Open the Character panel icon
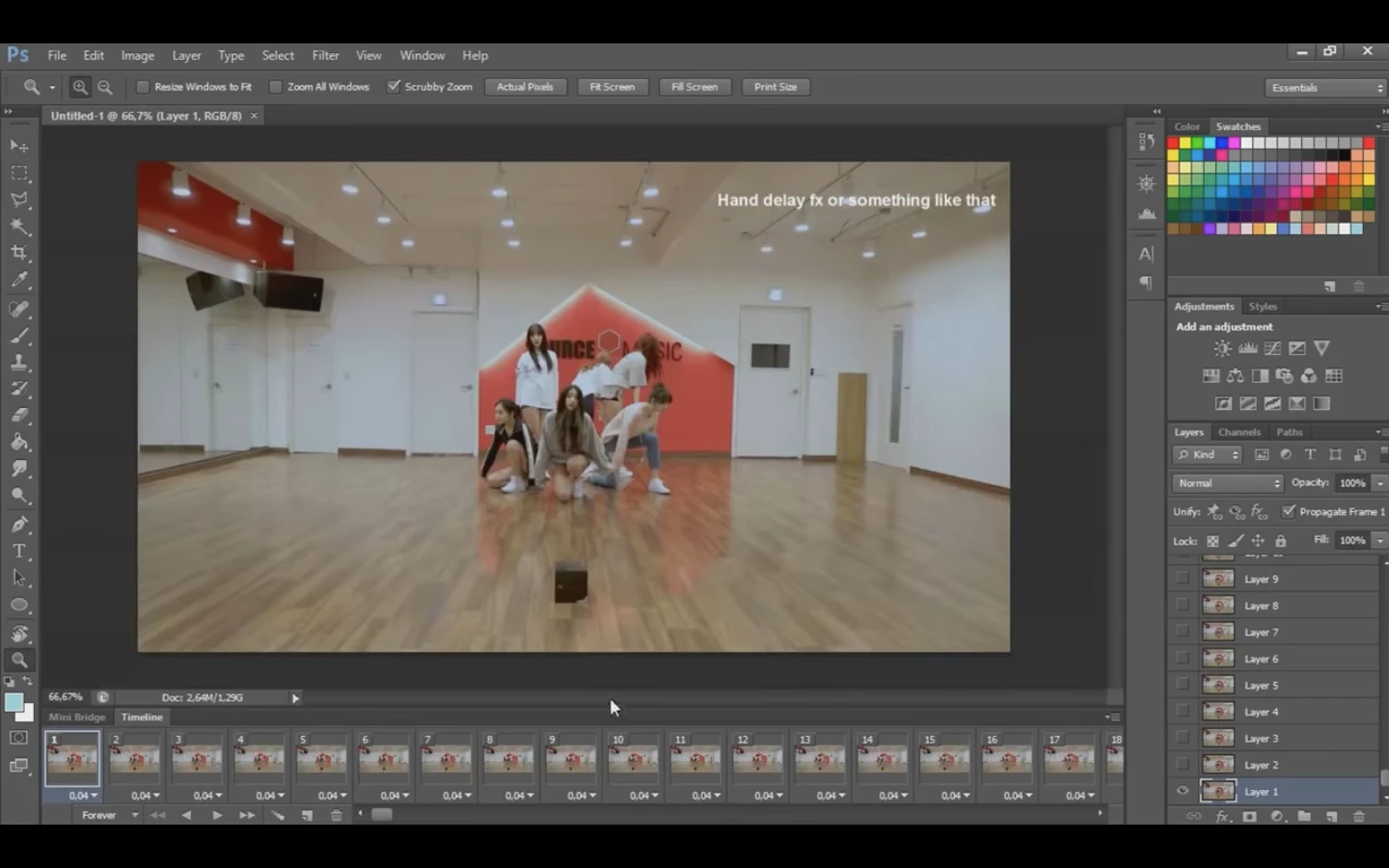The image size is (1389, 868). [x=1146, y=254]
